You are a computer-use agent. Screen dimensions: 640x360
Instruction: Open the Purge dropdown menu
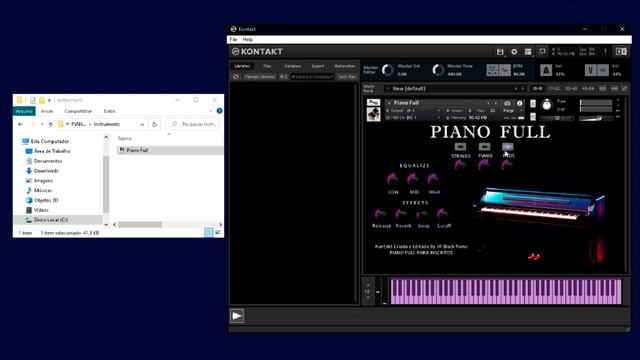click(513, 111)
